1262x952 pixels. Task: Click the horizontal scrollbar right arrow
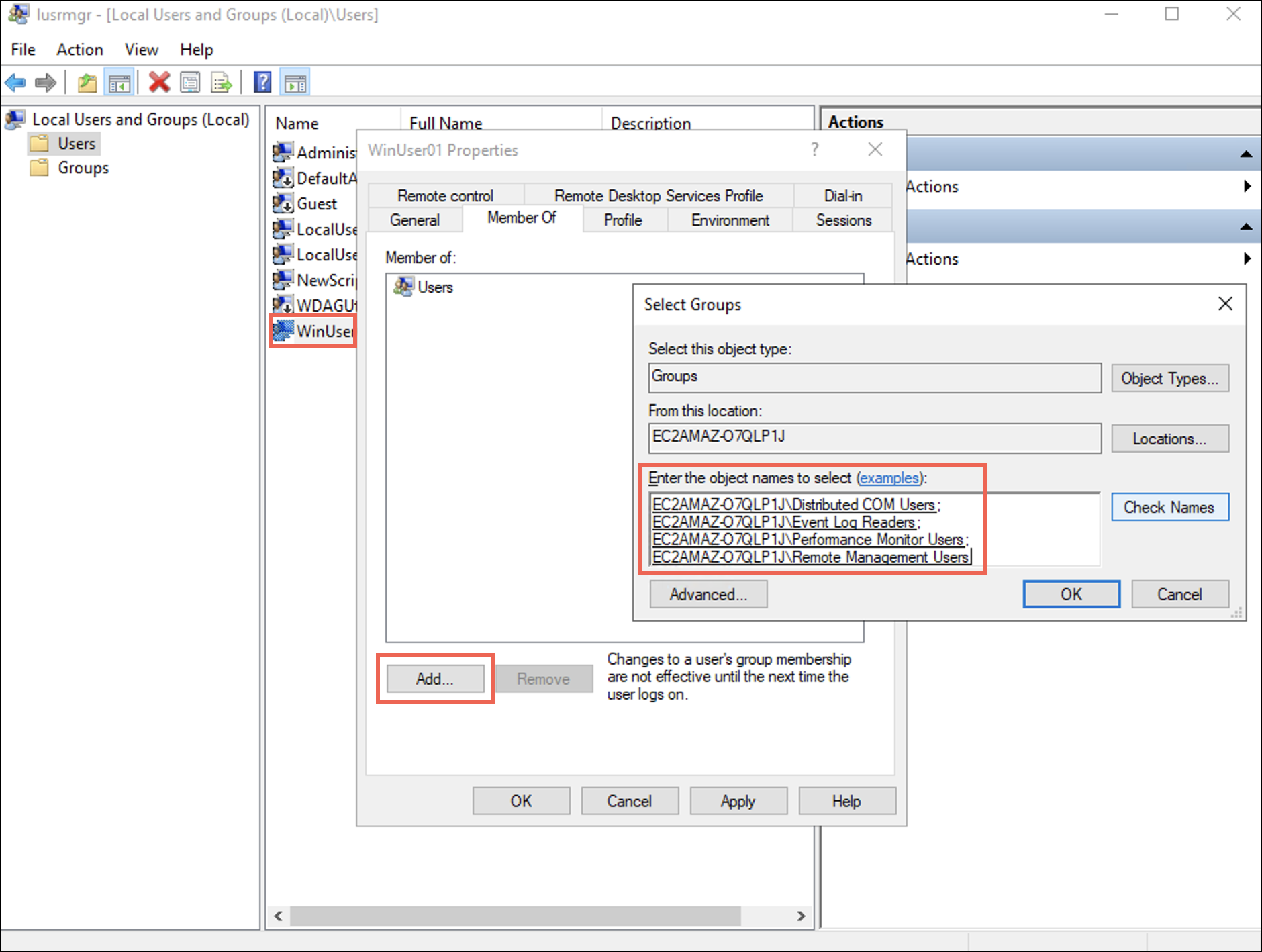(800, 916)
